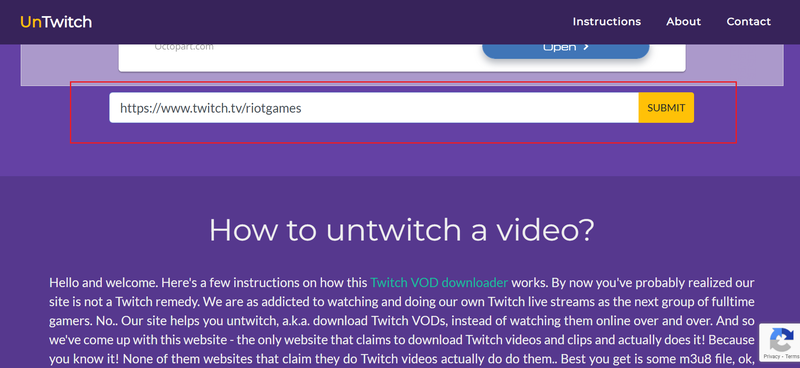This screenshot has width=800, height=368.
Task: Click the Octopart.com ad text
Action: pyautogui.click(x=184, y=47)
